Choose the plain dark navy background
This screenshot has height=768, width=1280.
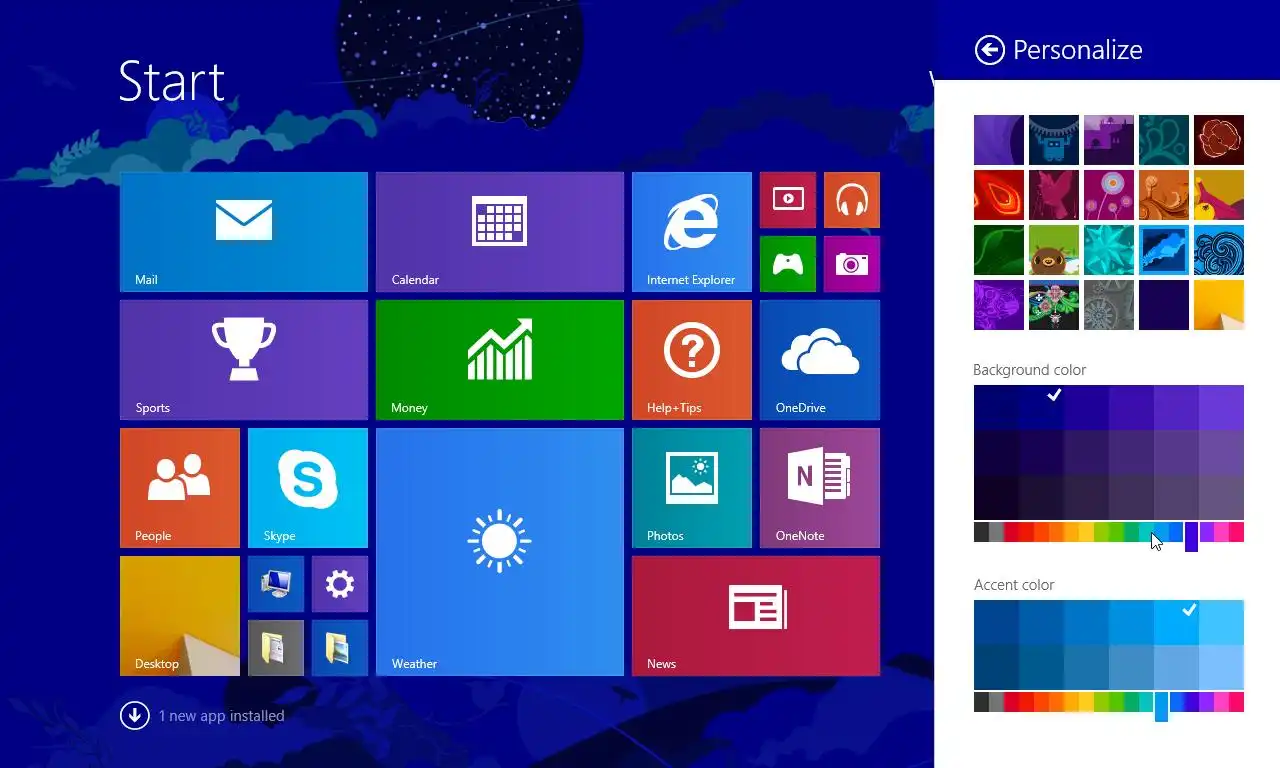(1164, 305)
